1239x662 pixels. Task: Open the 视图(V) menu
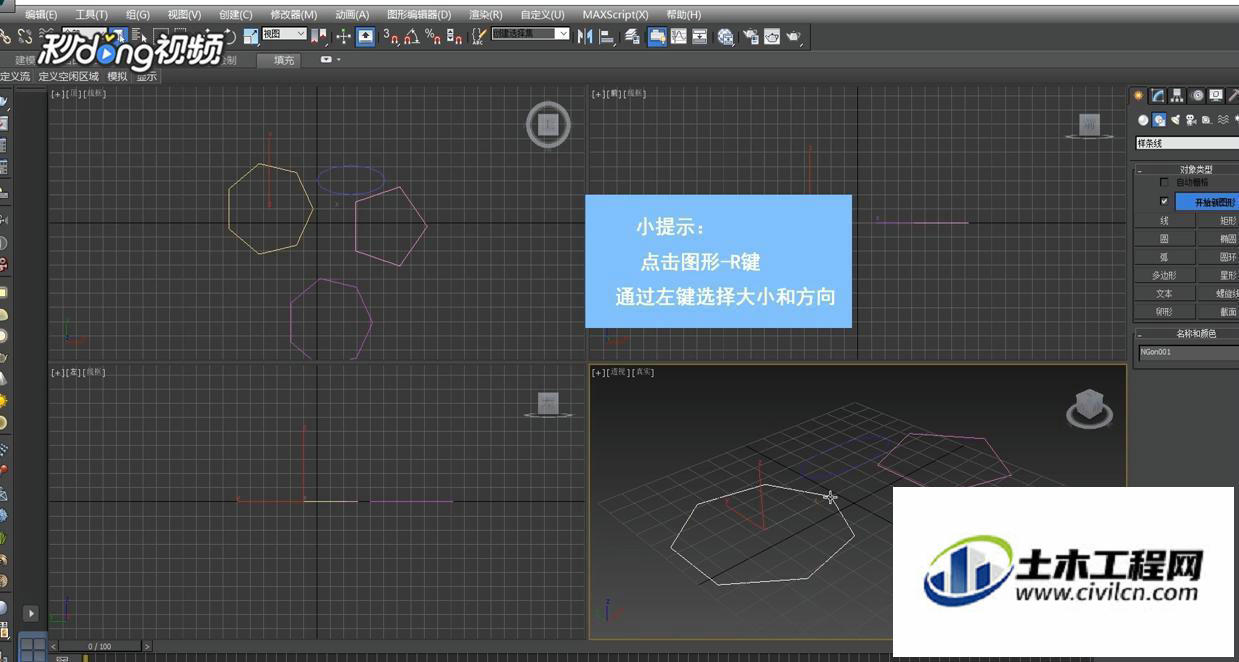[x=184, y=15]
